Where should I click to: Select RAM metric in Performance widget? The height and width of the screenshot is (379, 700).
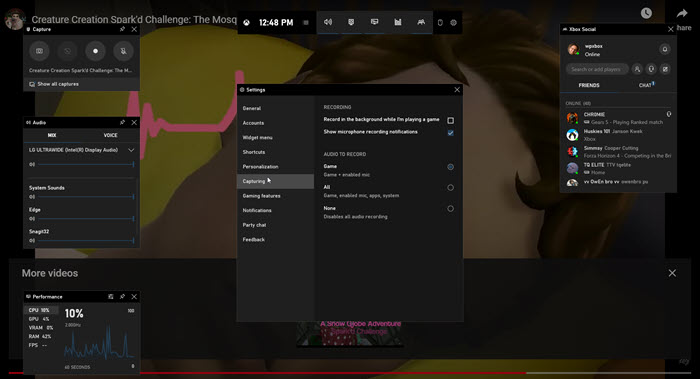tap(41, 336)
